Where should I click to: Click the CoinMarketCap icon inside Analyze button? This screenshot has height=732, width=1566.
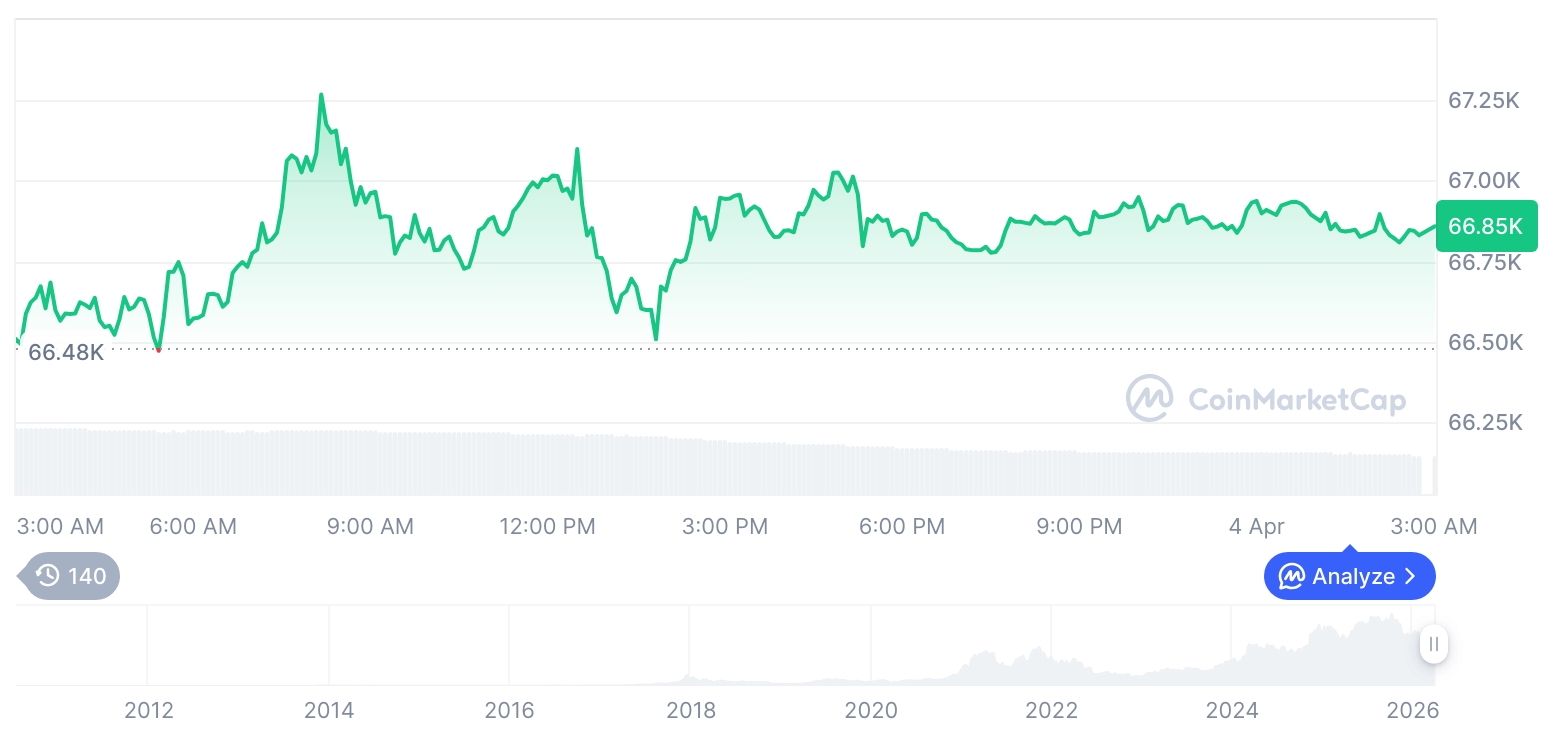tap(1291, 577)
